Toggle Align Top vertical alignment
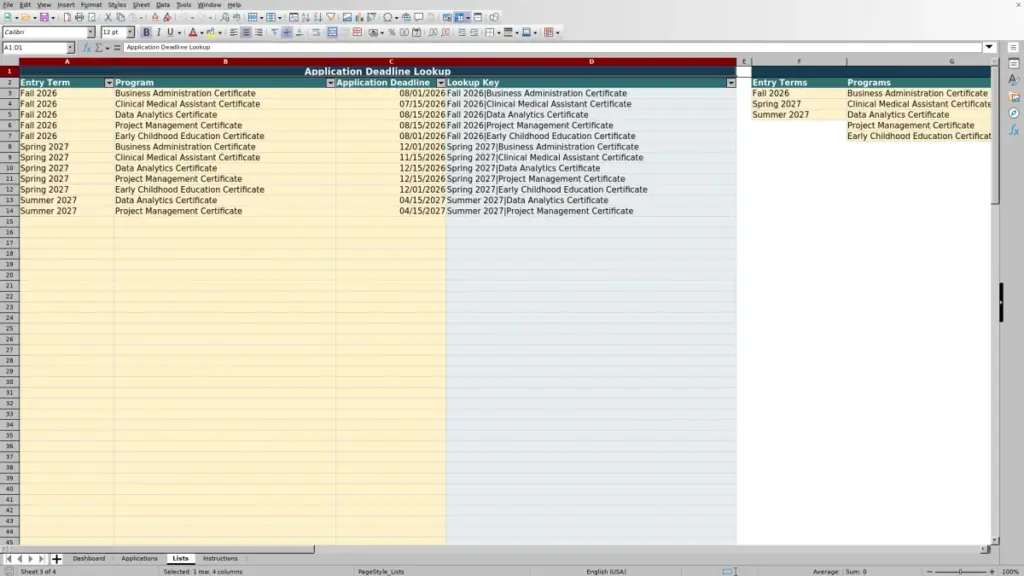1024x576 pixels. [275, 32]
